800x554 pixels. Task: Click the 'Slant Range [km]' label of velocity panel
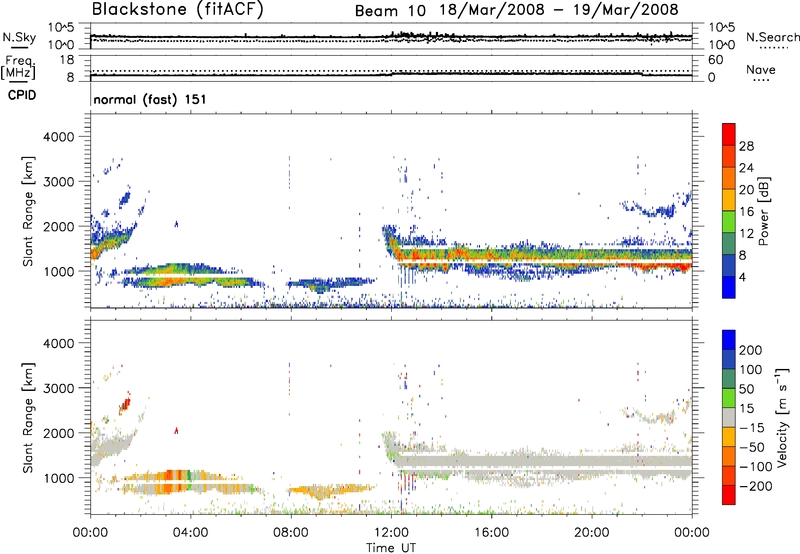28,417
